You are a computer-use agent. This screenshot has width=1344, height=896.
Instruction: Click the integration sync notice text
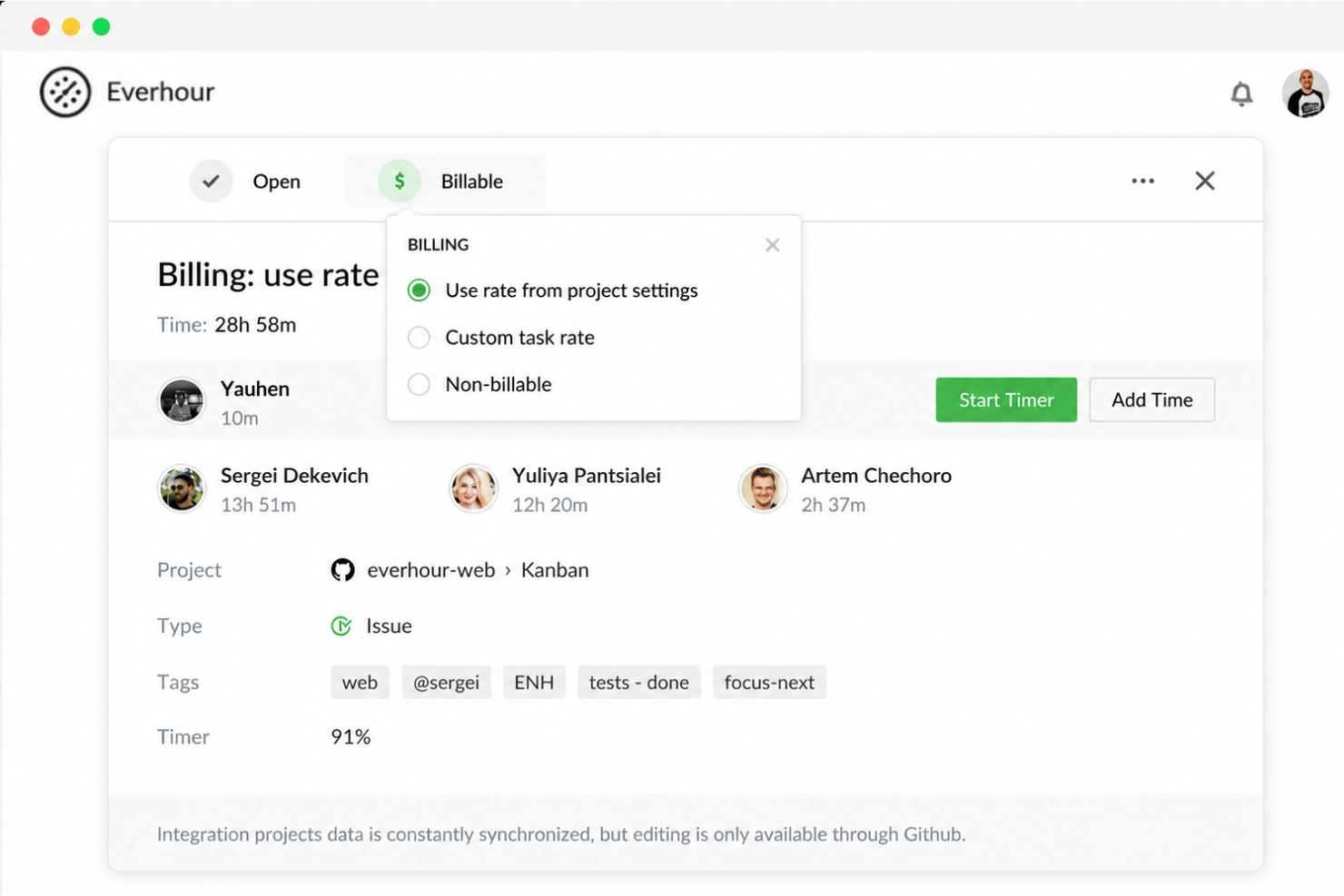click(x=561, y=834)
